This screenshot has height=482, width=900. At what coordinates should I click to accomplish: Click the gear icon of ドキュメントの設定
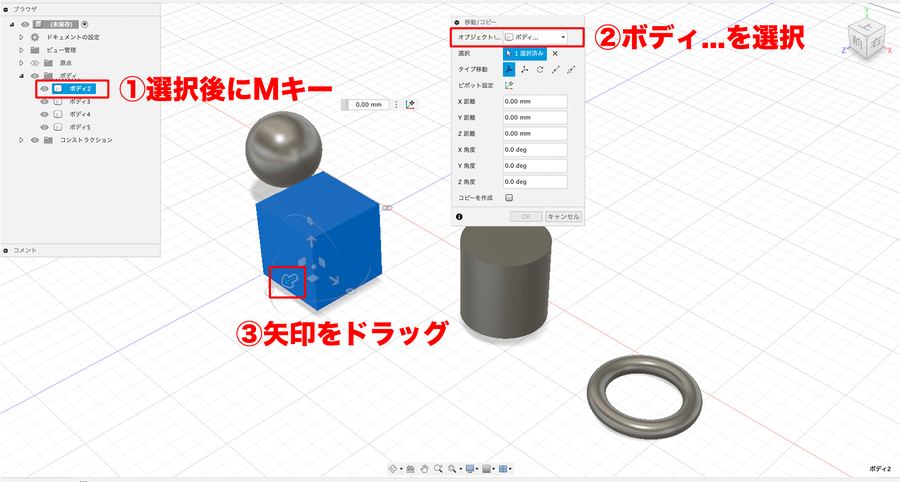click(x=34, y=37)
